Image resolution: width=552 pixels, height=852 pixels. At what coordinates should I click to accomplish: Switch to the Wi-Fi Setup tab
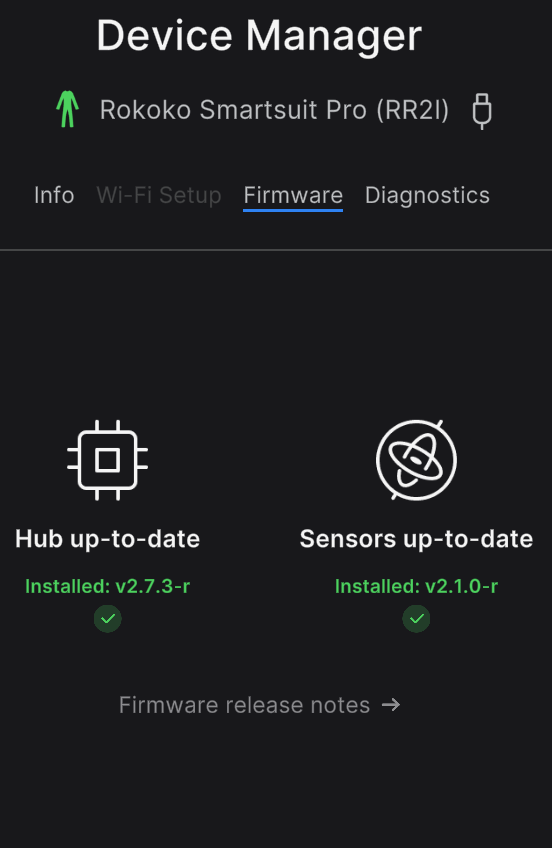pyautogui.click(x=159, y=195)
